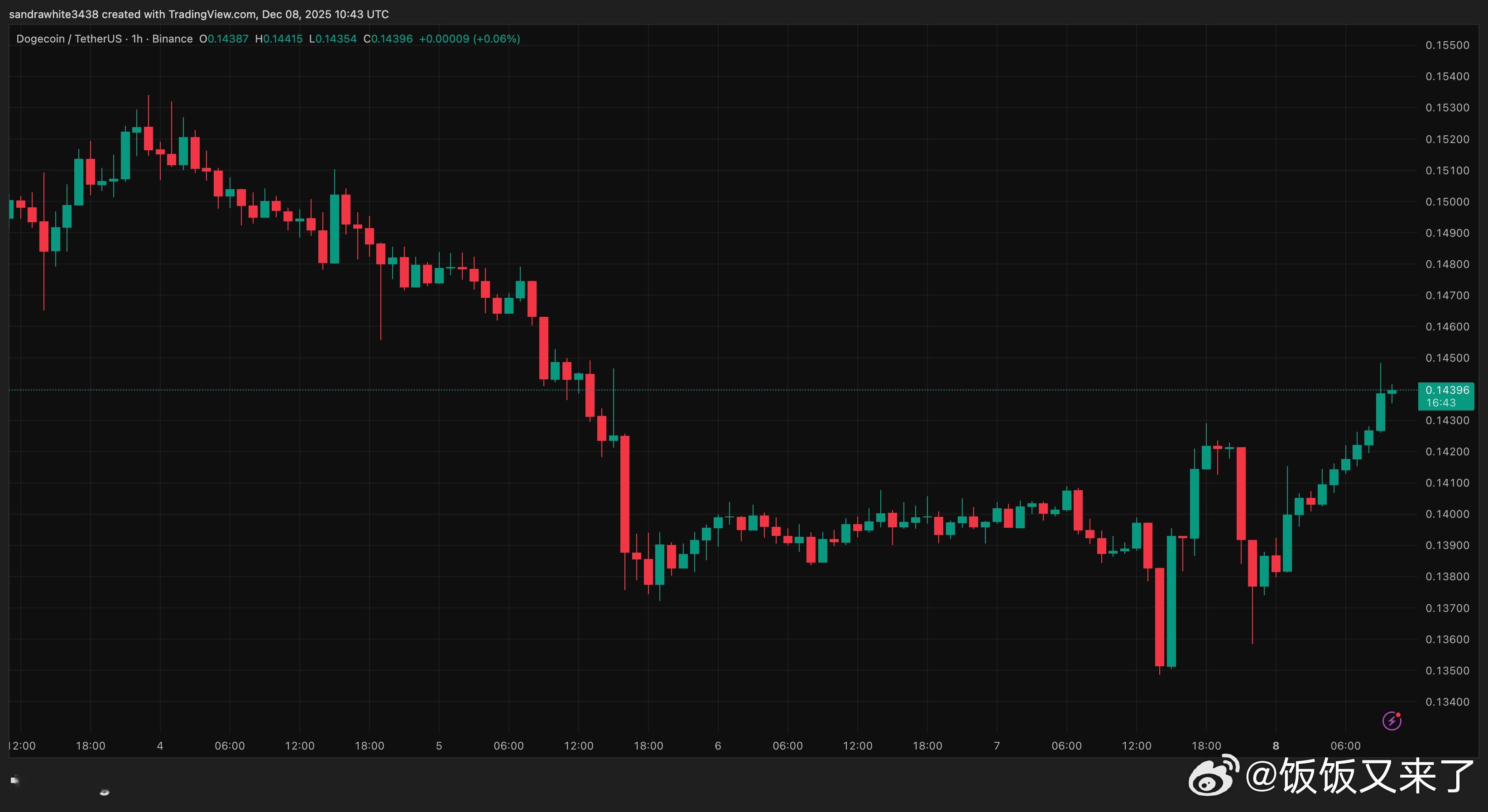Click the high value H0.14415
The image size is (1488, 812).
click(278, 38)
